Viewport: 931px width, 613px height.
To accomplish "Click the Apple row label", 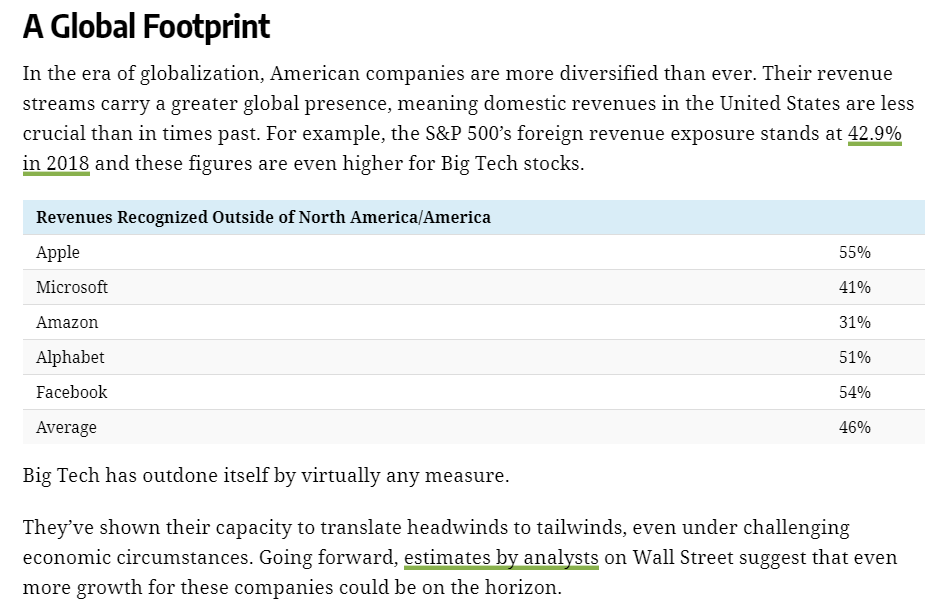I will 58,252.
